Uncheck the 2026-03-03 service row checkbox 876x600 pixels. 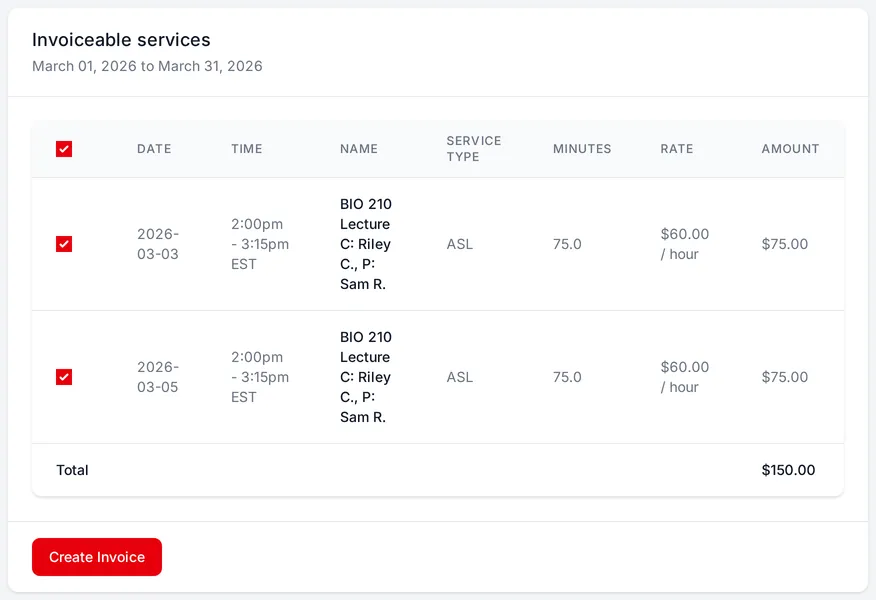64,244
